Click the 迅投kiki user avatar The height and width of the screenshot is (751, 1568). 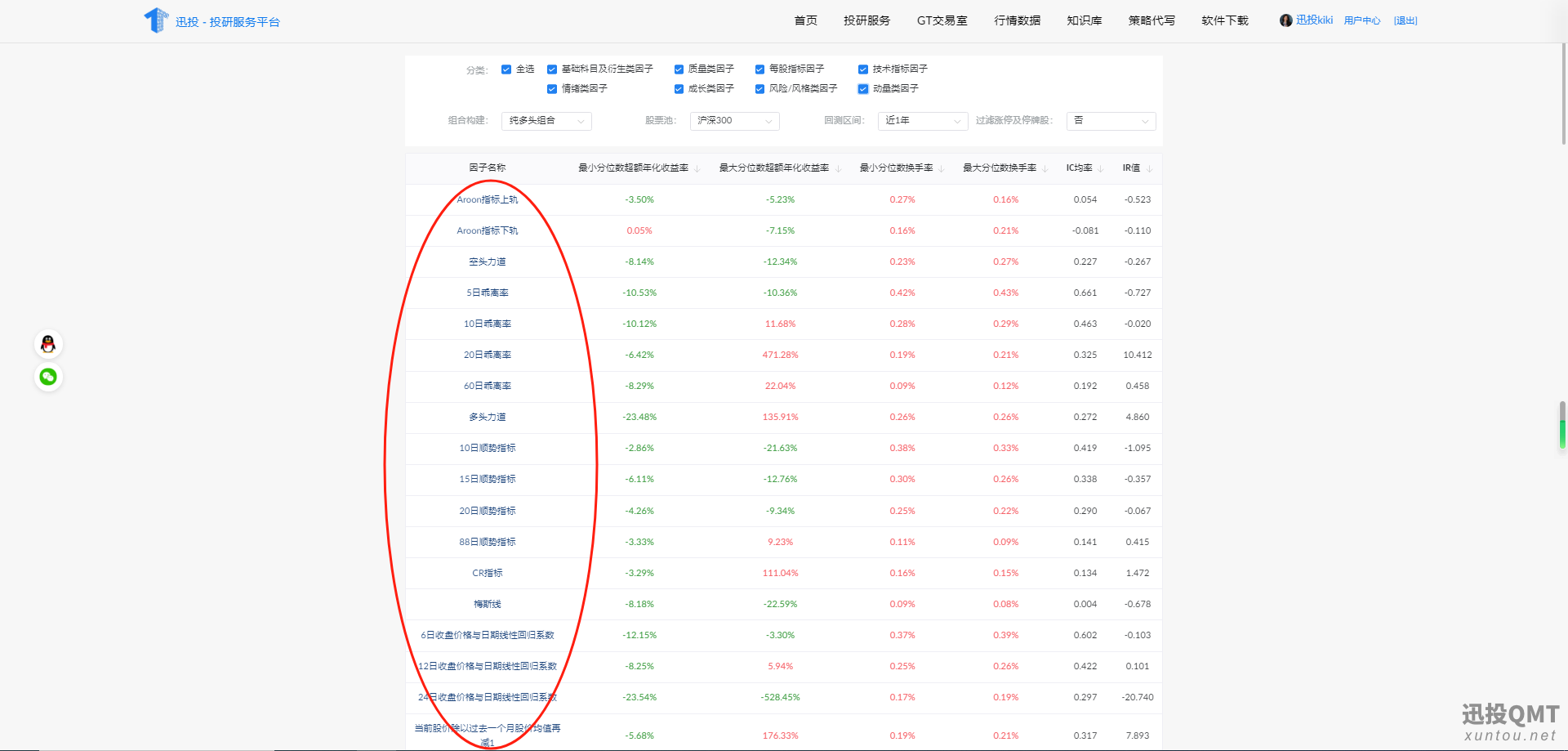1285,20
